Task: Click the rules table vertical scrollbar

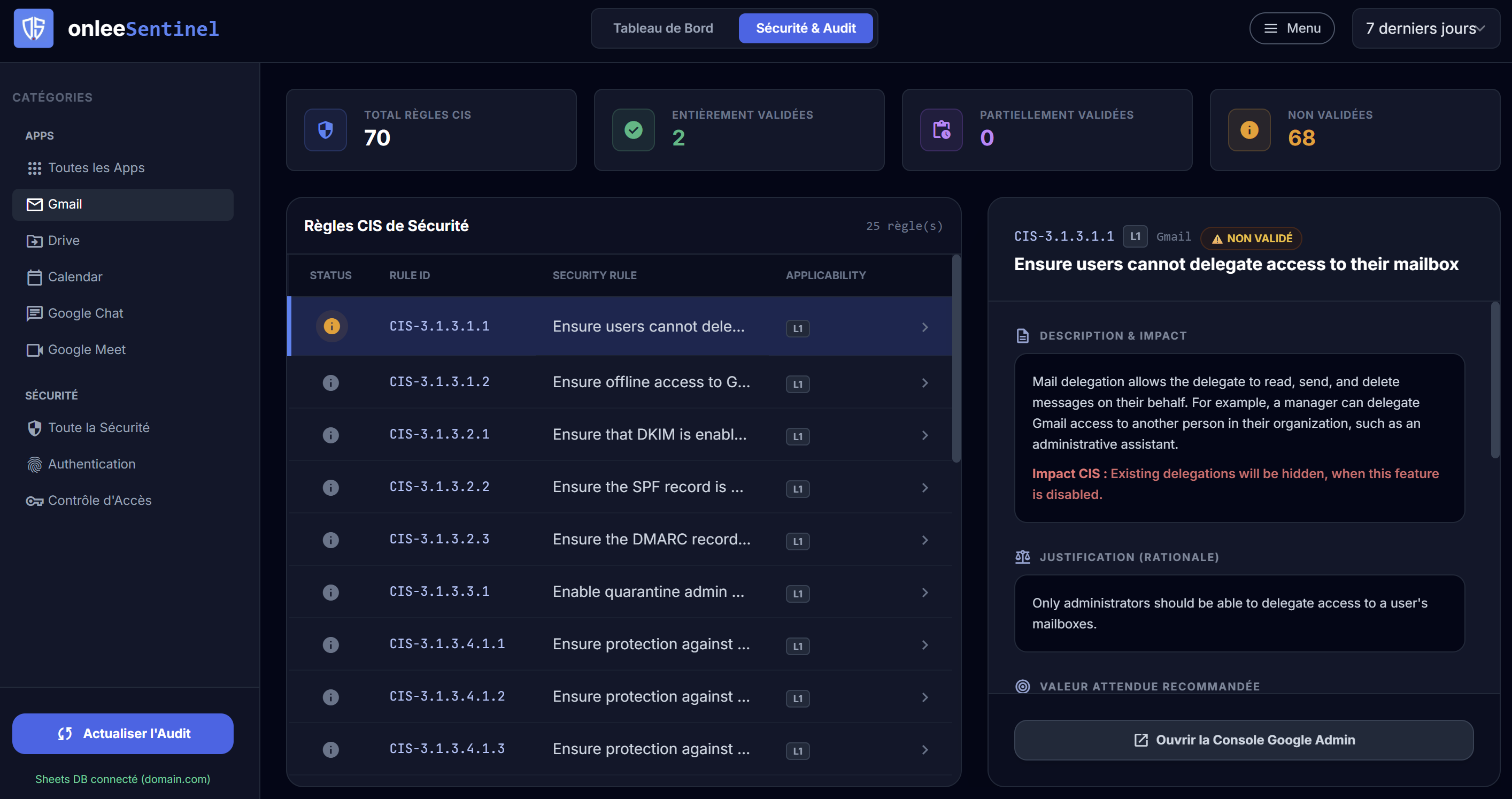Action: [x=955, y=359]
